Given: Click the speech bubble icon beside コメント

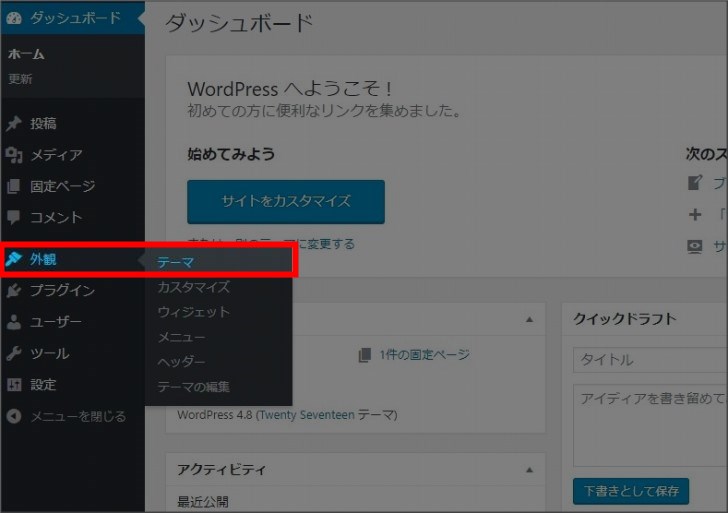Looking at the screenshot, I should (x=14, y=217).
